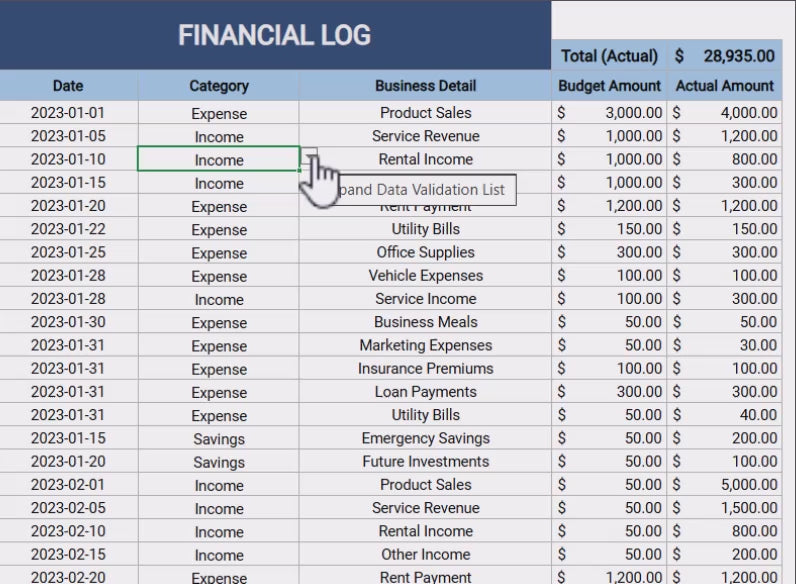Select Income category in 2023-01-15 row

[219, 183]
